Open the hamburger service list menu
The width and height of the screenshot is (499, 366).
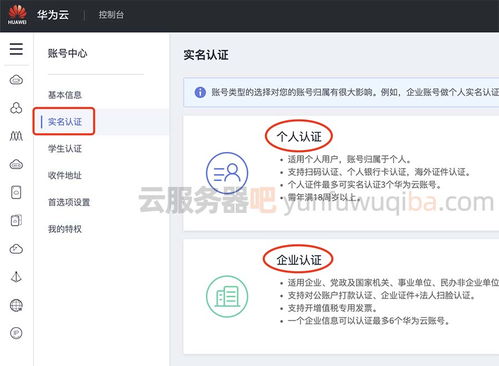point(16,49)
